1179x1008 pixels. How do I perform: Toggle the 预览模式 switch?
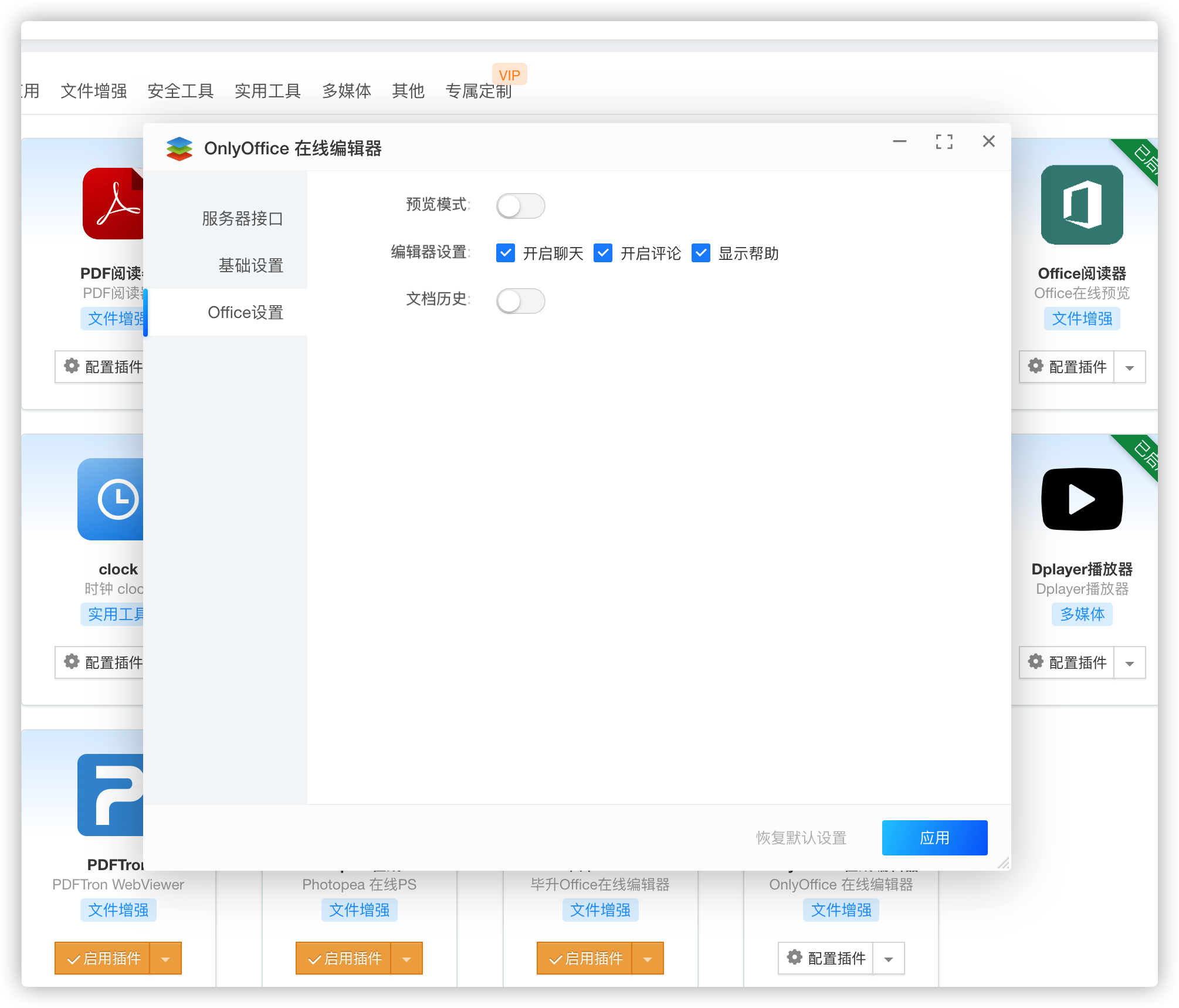click(520, 206)
